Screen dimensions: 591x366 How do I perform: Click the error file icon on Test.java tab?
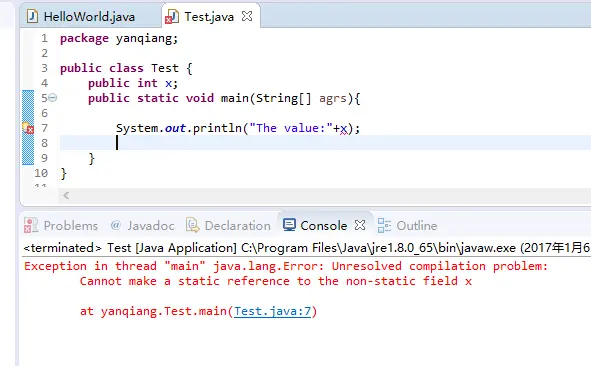(x=172, y=17)
